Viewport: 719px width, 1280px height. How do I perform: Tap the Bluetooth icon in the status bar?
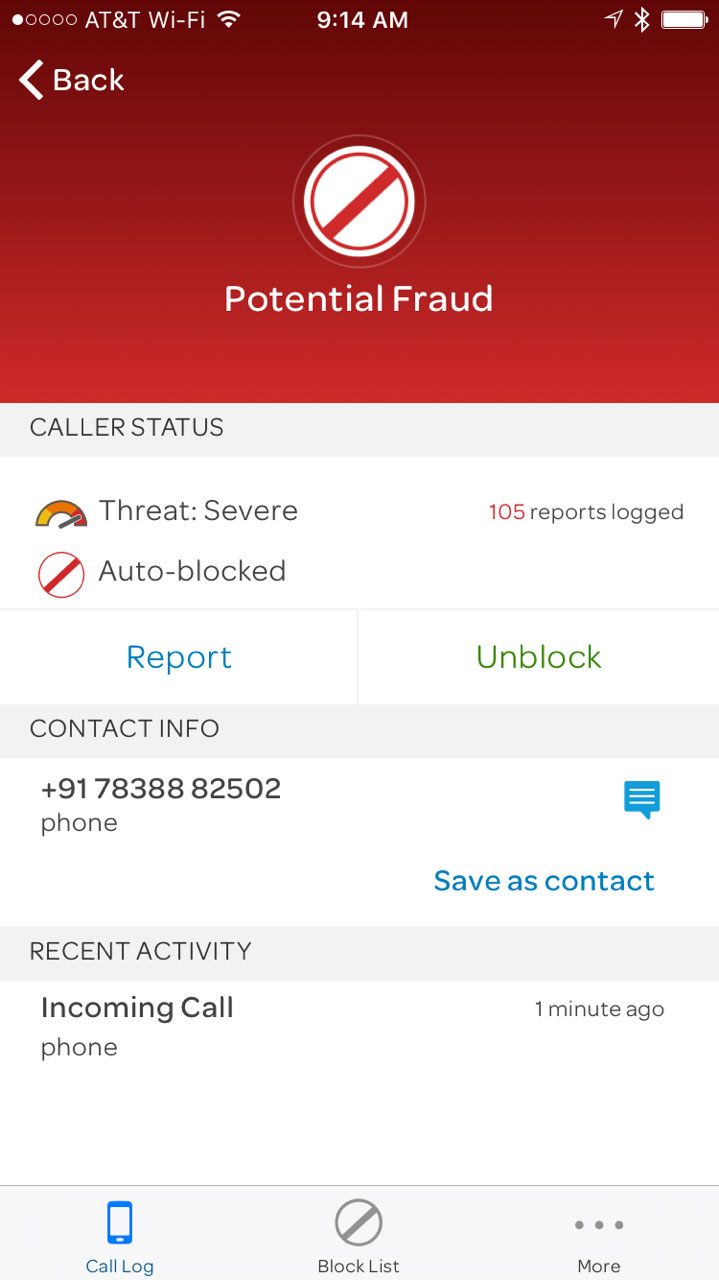[x=643, y=17]
